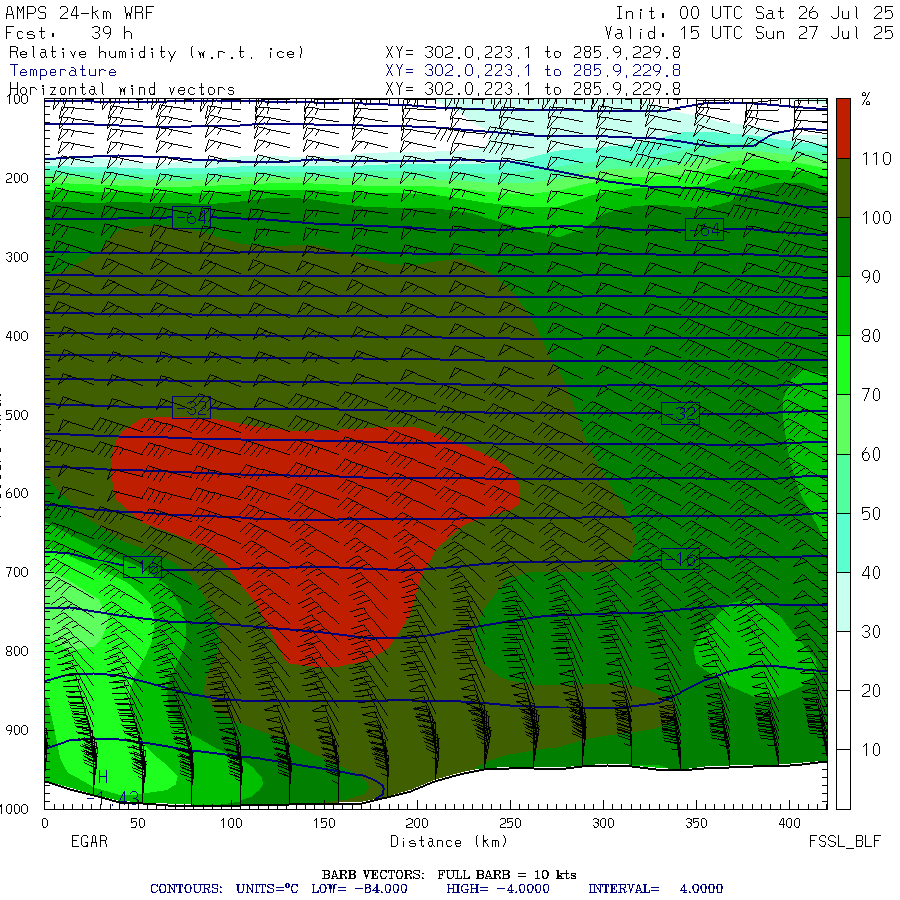
Task: Click the pressure axis label '1000'
Action: 14,809
